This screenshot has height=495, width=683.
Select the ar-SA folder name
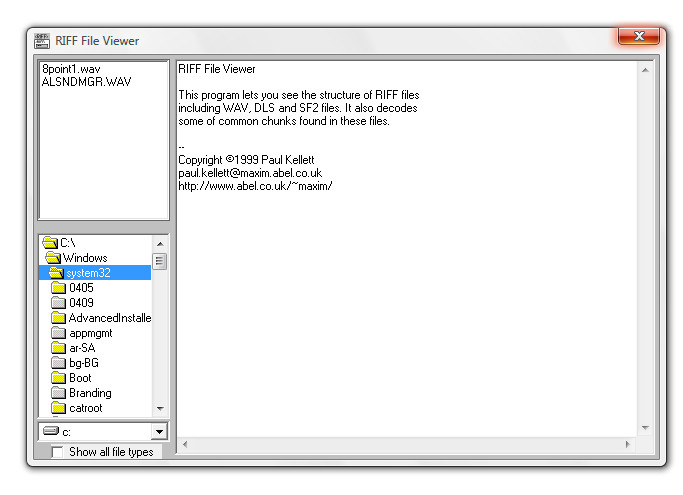click(82, 348)
